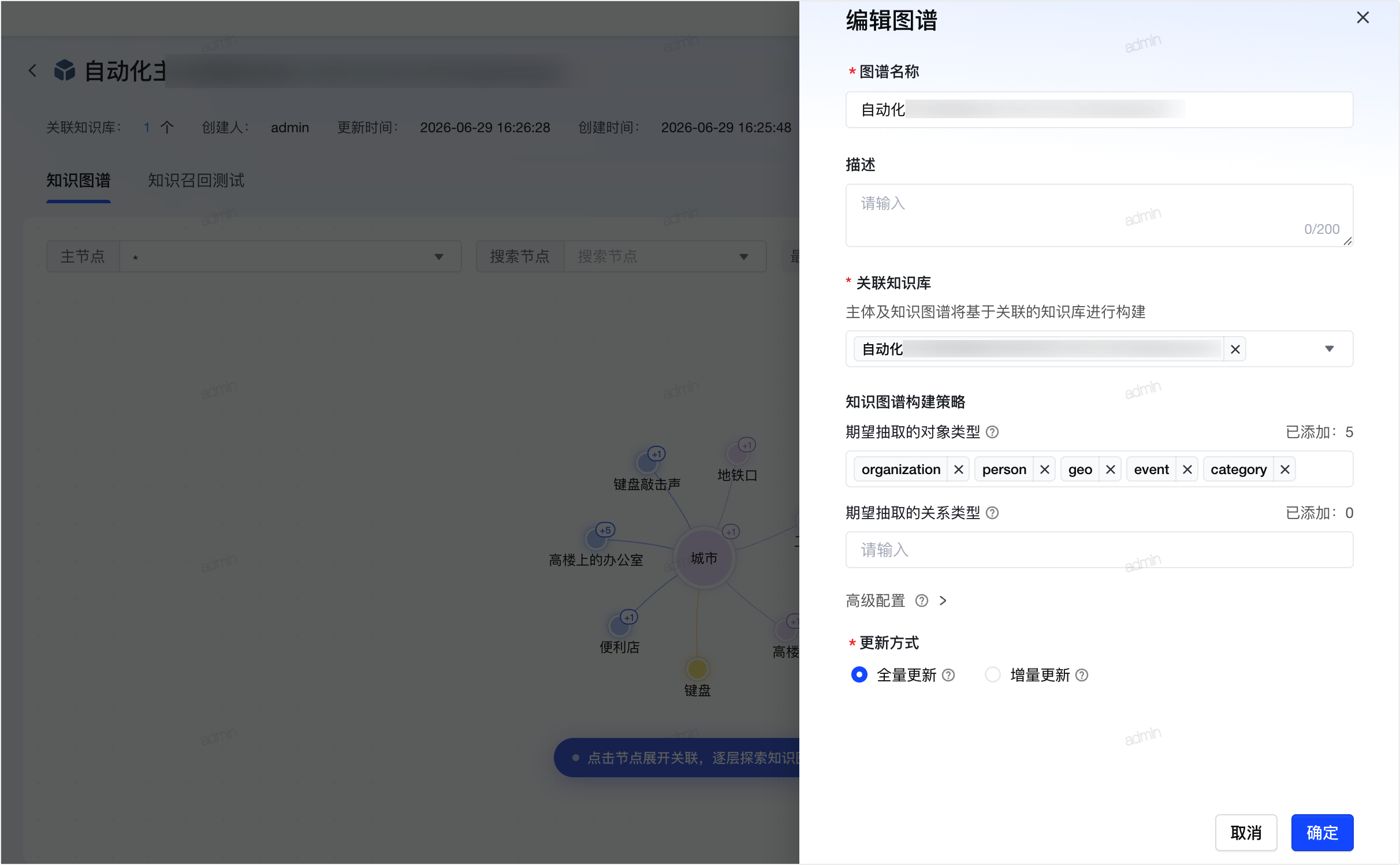Click the 键盘 yellow node
Screen dimensions: 1400x865
pyautogui.click(x=697, y=669)
